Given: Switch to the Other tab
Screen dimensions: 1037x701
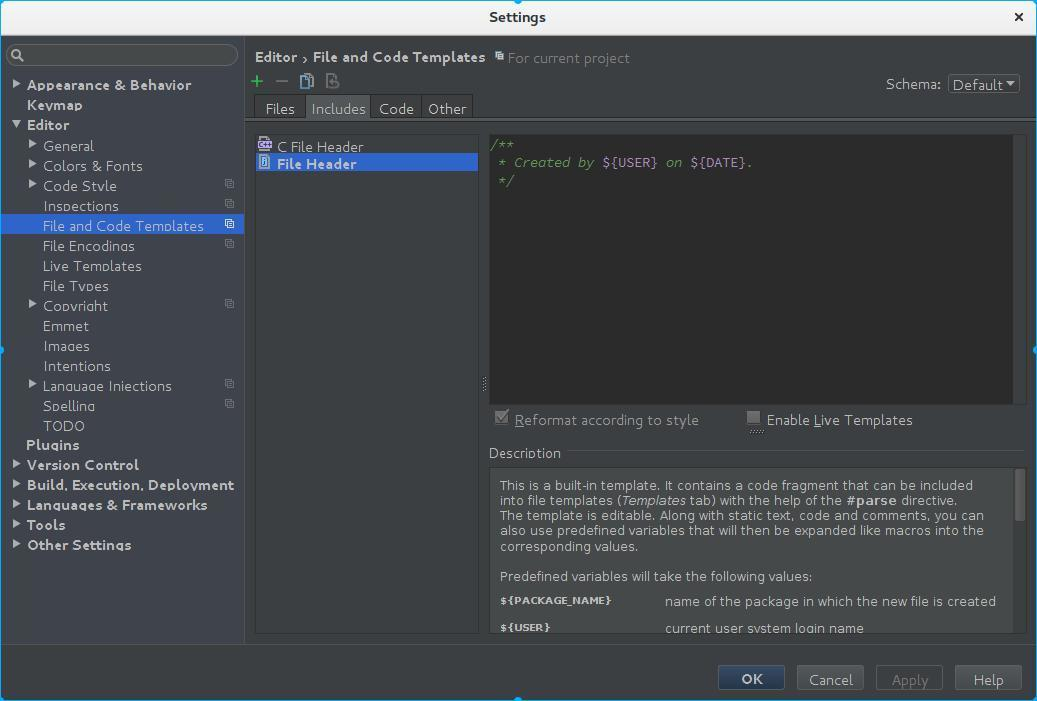Looking at the screenshot, I should [x=447, y=108].
